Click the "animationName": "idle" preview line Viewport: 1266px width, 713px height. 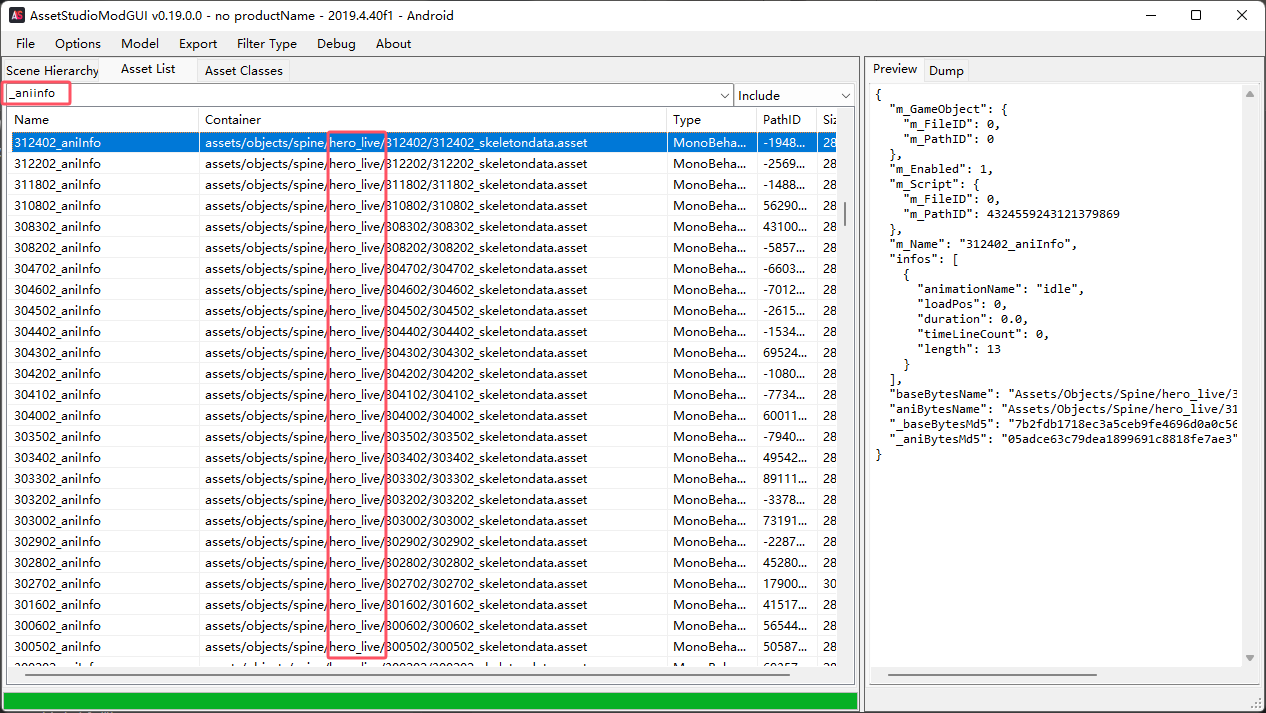point(1001,289)
